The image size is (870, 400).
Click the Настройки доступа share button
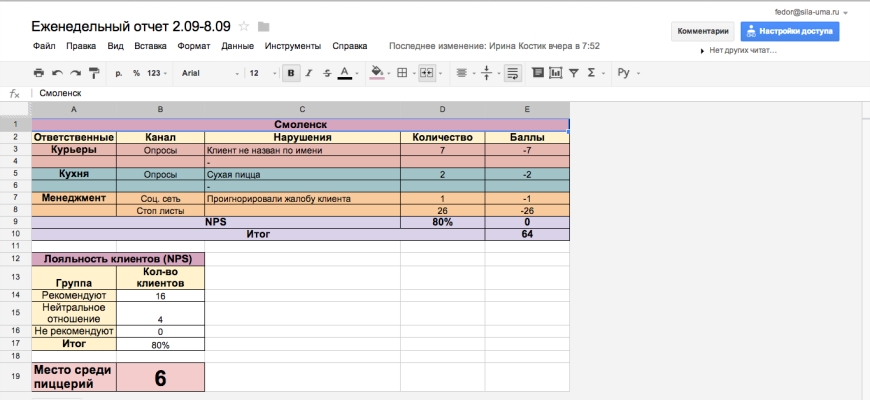[790, 31]
